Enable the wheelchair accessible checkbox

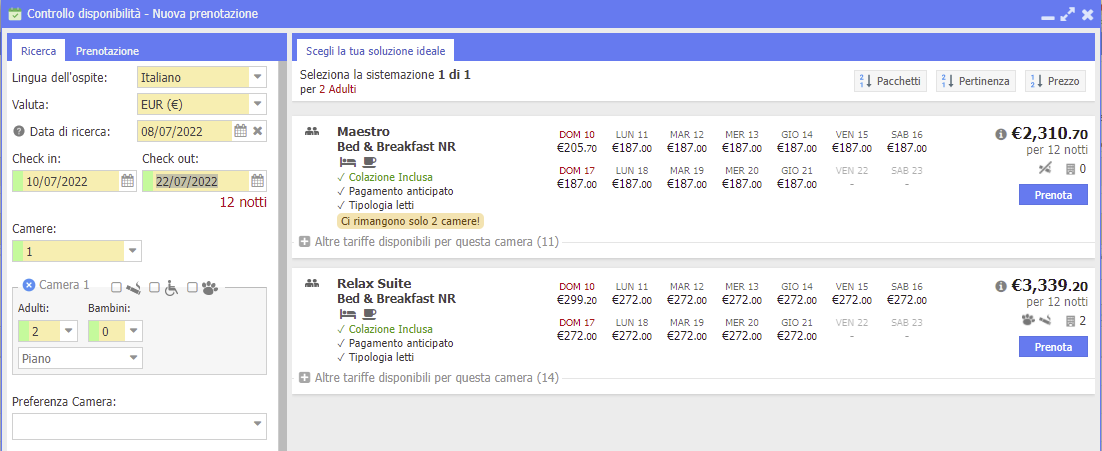point(154,287)
